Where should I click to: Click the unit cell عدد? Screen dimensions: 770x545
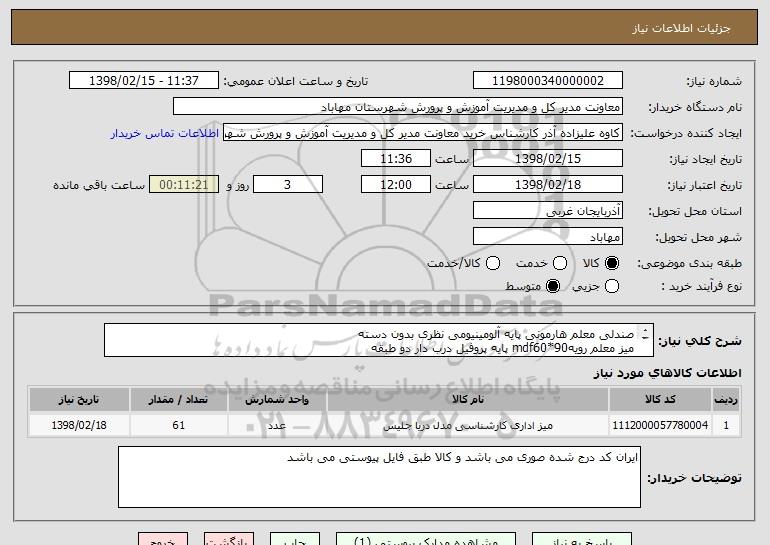(277, 425)
